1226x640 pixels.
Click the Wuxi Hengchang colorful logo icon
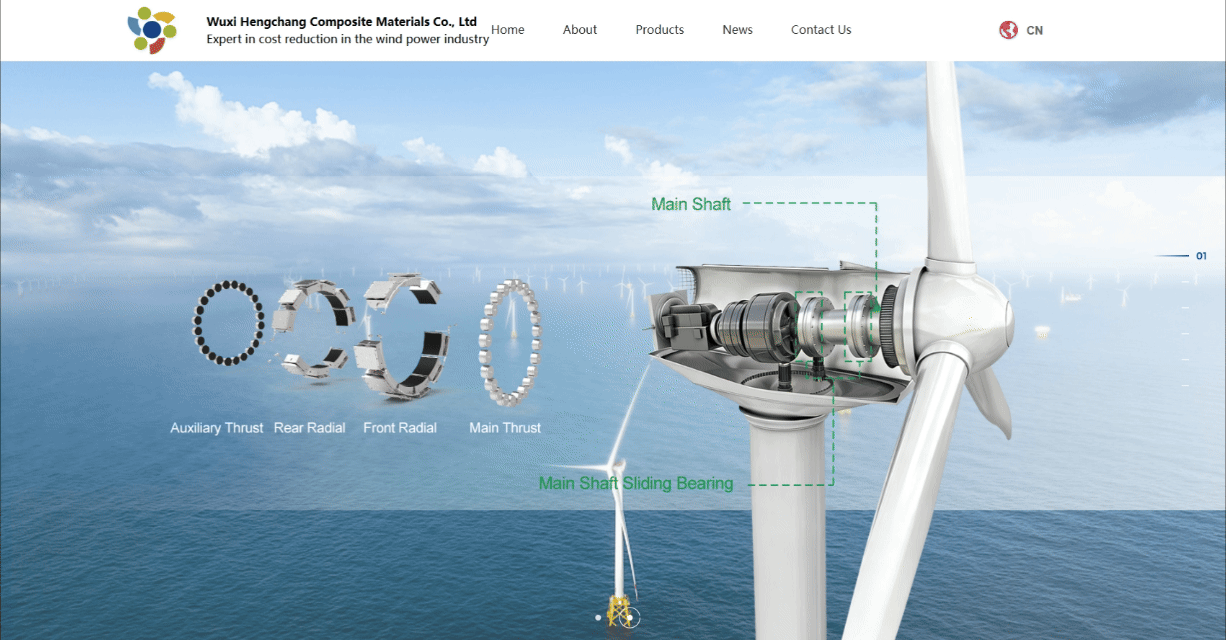(152, 30)
